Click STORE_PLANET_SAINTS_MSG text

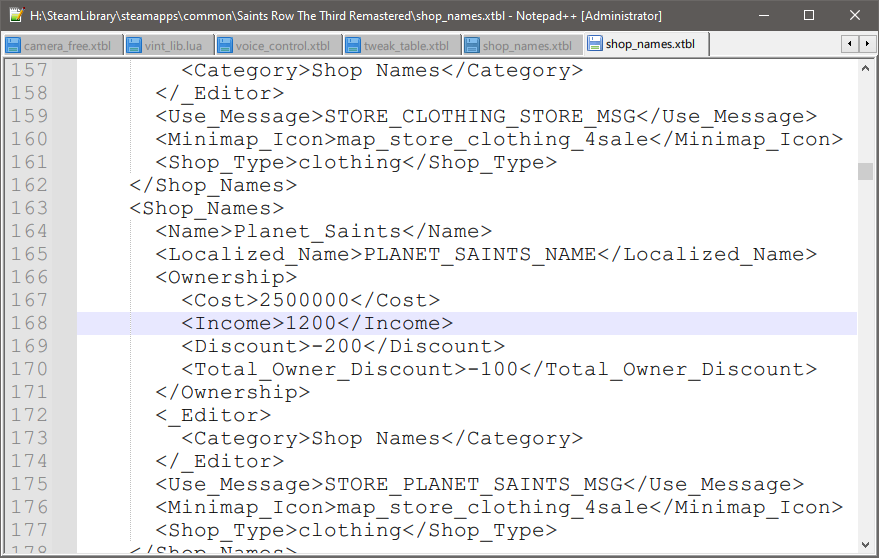tap(474, 484)
